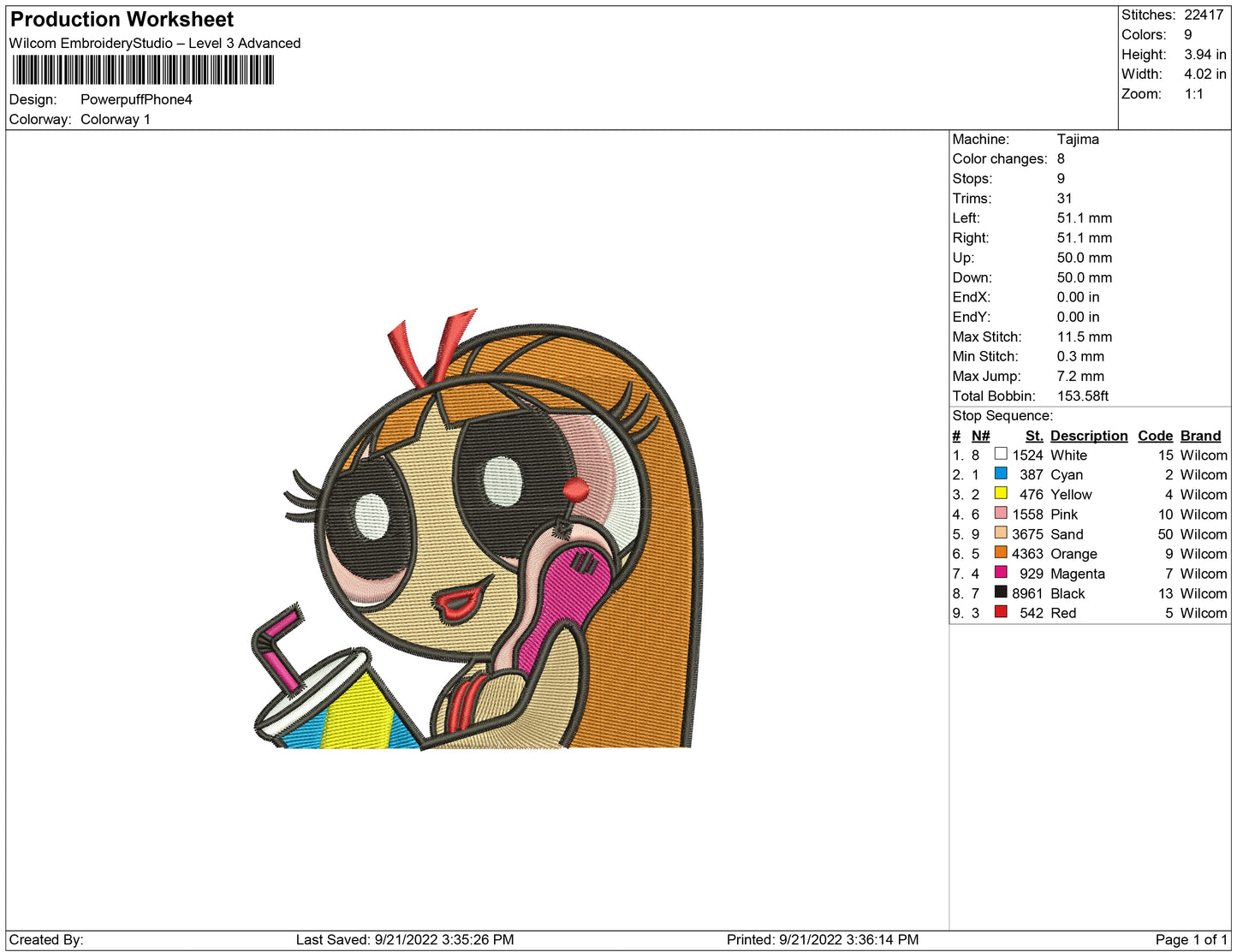Click the 'Brand' column header
The image size is (1237, 952).
pyautogui.click(x=1201, y=436)
